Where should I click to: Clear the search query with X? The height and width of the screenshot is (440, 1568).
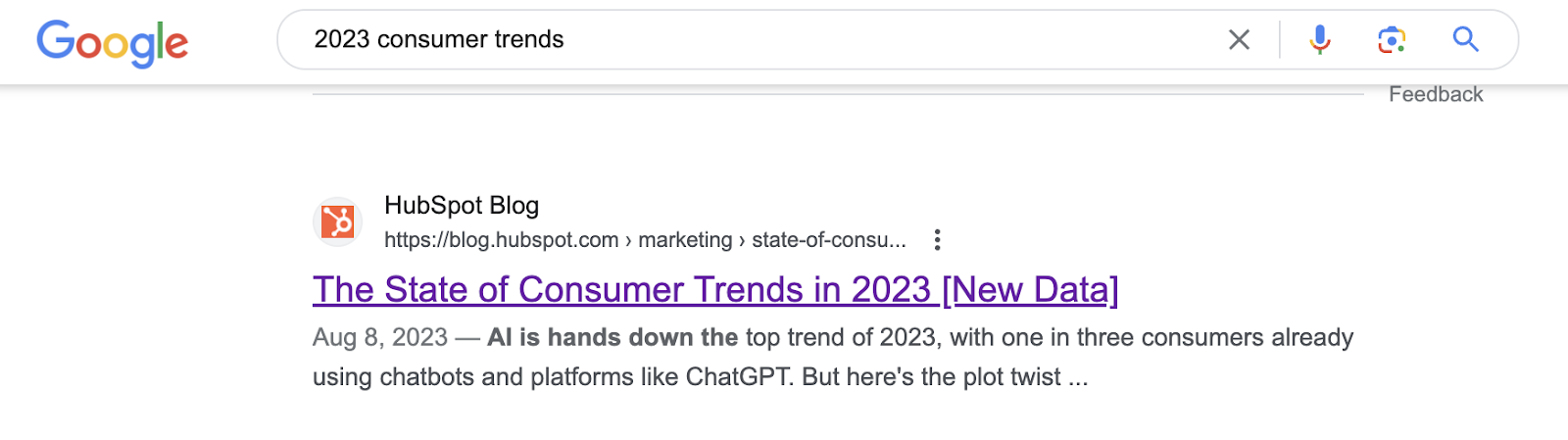click(x=1239, y=39)
